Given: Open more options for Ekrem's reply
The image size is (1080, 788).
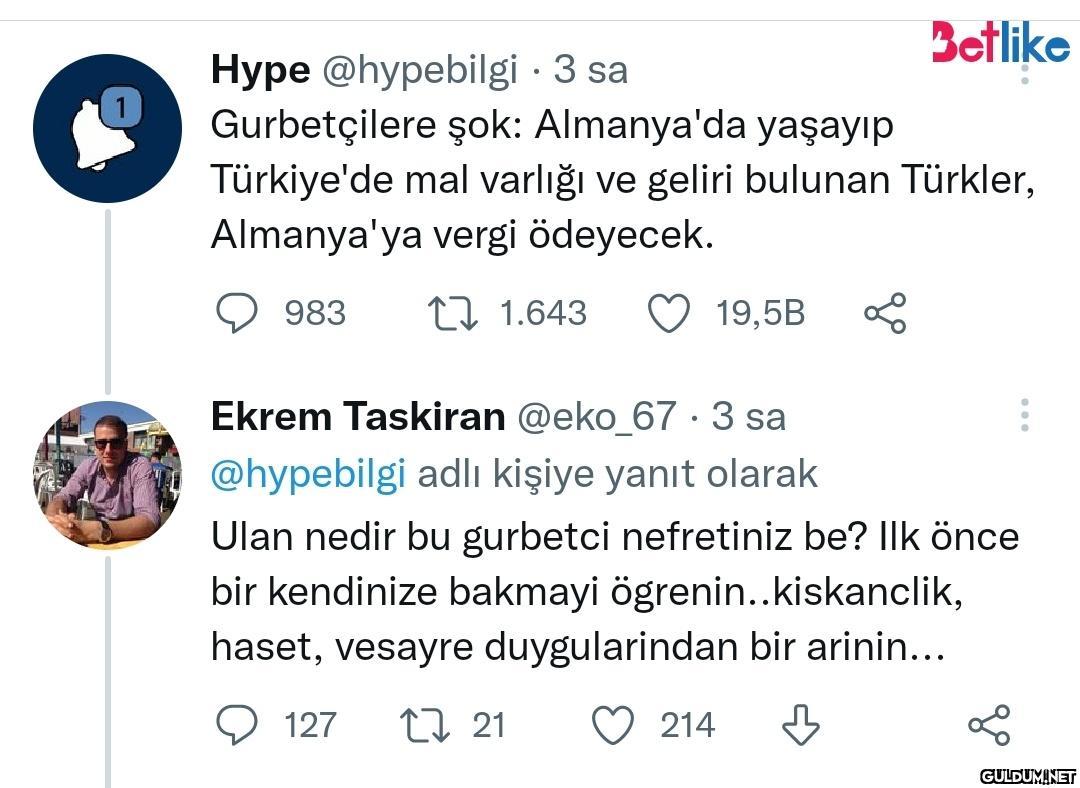Looking at the screenshot, I should (x=1025, y=415).
